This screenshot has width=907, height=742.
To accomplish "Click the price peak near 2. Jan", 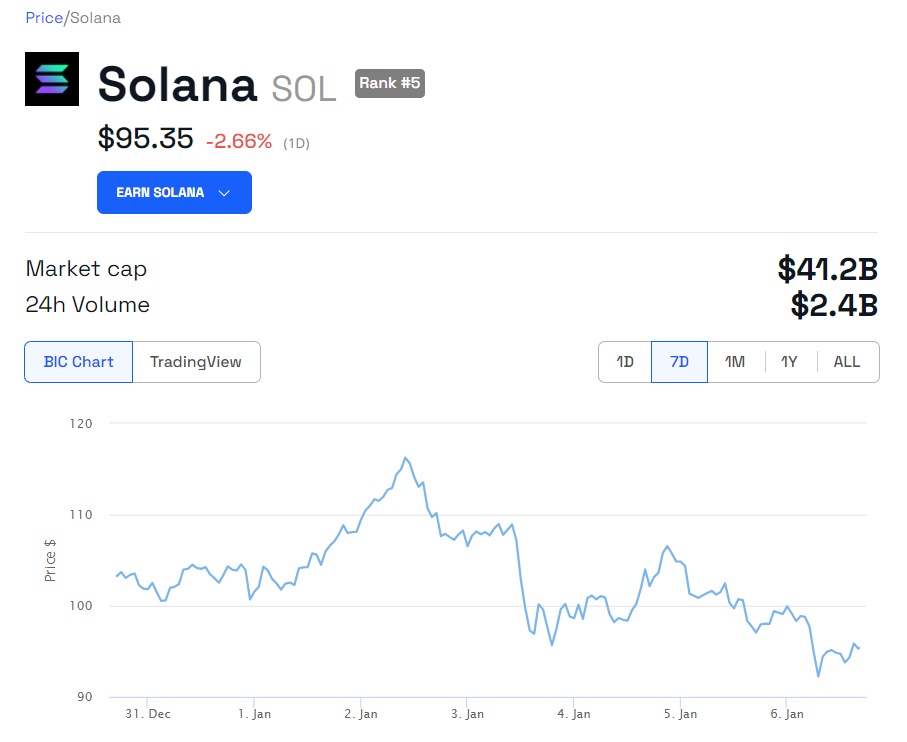I will click(406, 458).
